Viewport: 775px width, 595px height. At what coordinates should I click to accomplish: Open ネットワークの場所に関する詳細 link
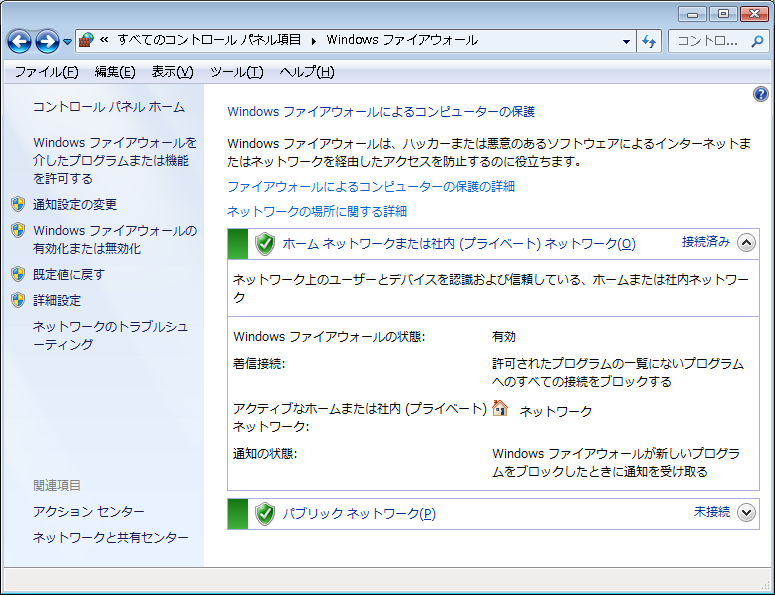(317, 212)
